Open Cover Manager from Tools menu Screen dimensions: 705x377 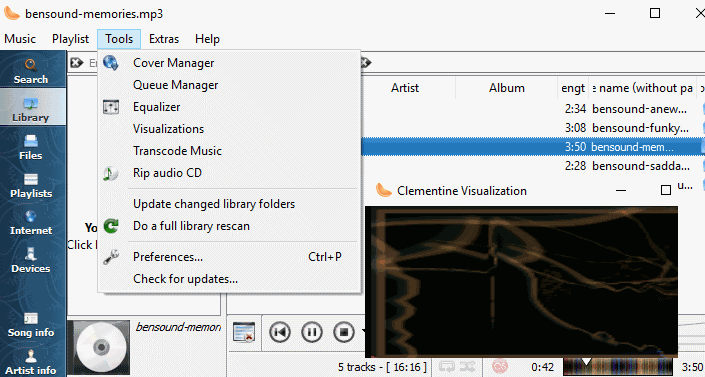(x=229, y=63)
